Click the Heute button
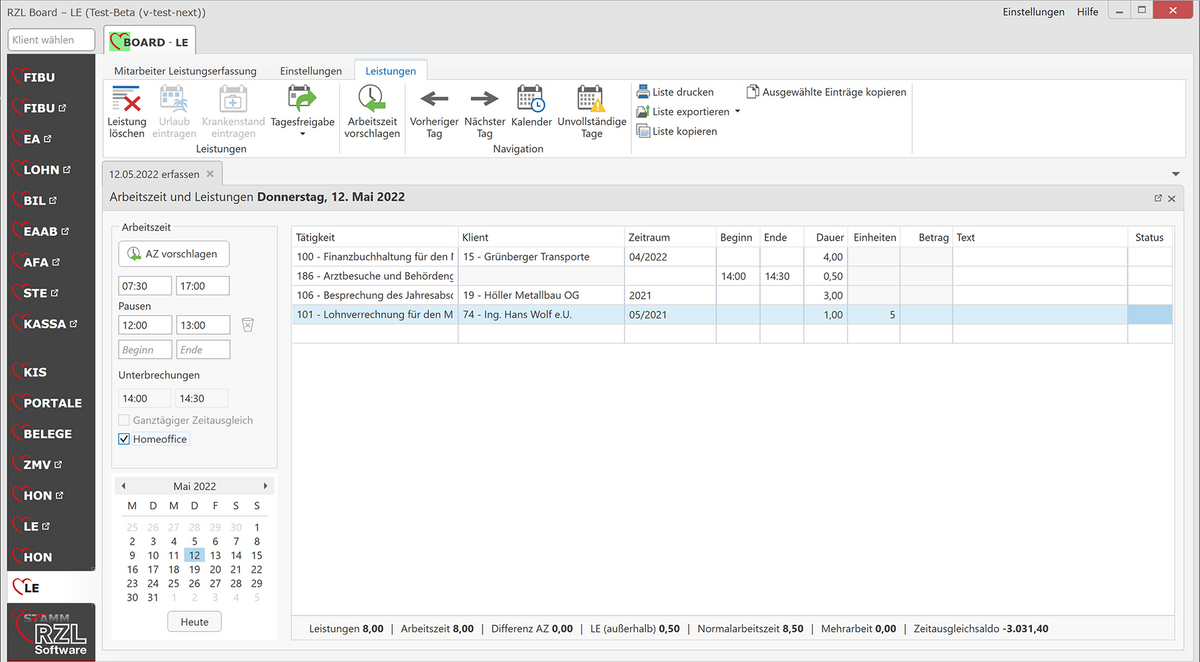This screenshot has width=1200, height=662. click(x=194, y=622)
